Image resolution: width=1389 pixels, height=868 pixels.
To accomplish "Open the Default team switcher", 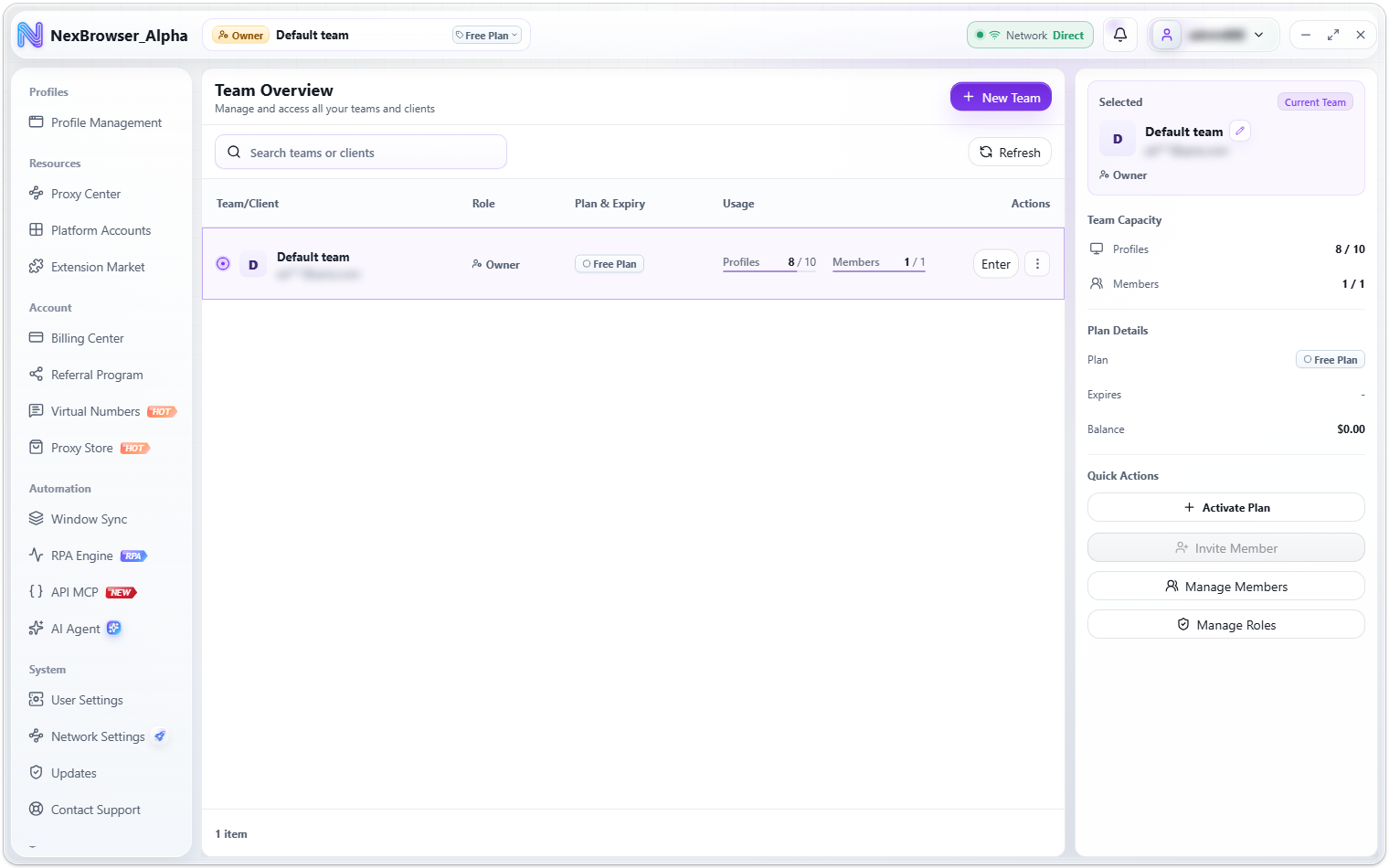I will (x=366, y=36).
